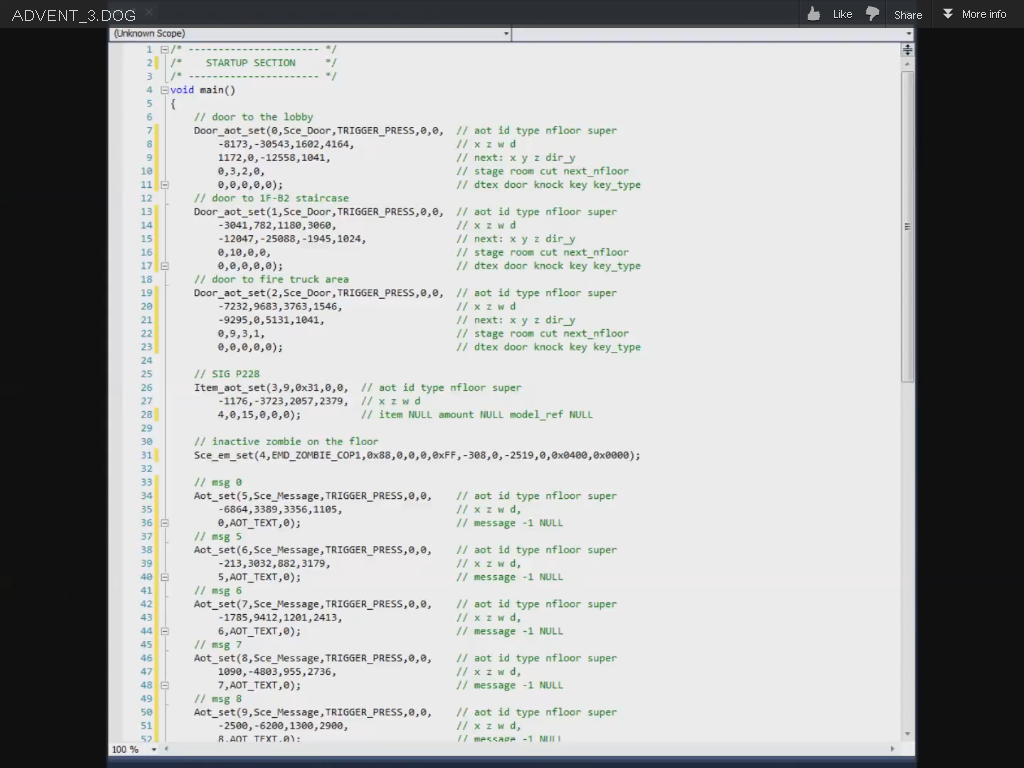Screen dimensions: 1024x768
Task: Toggle the outlining box at line 44
Action: 165,631
